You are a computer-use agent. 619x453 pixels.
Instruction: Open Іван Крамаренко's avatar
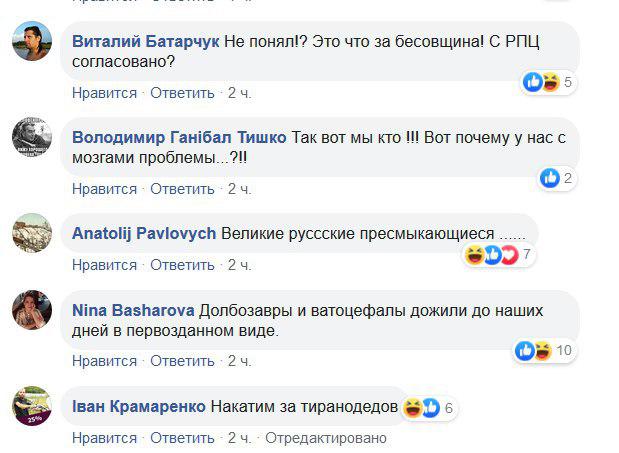click(x=32, y=407)
